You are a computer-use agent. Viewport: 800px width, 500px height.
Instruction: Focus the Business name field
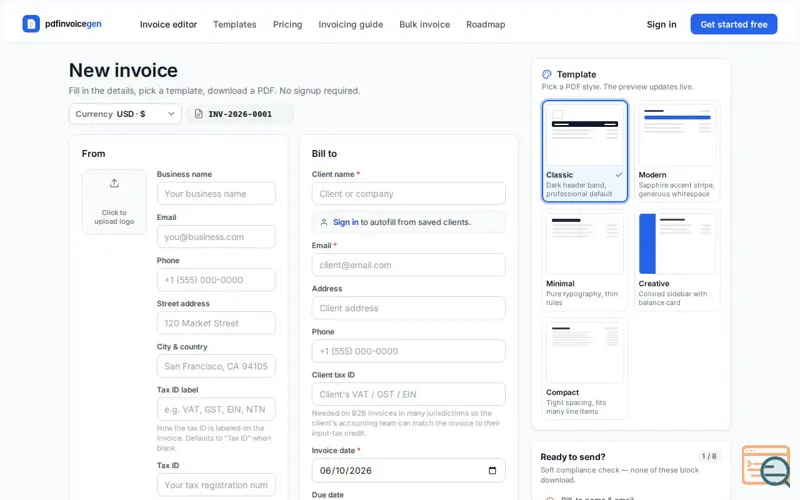click(216, 194)
